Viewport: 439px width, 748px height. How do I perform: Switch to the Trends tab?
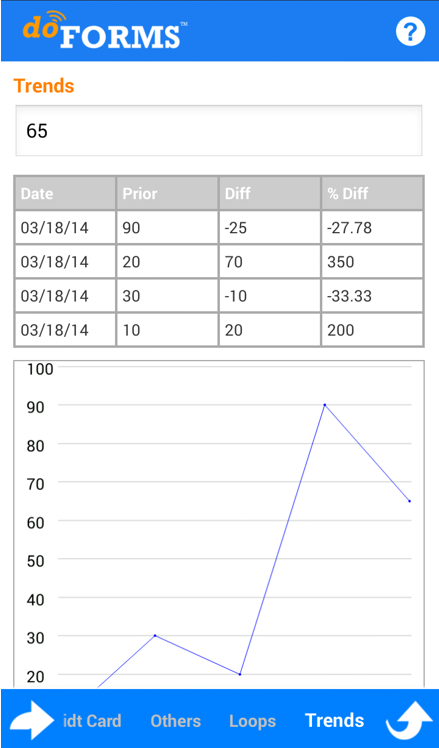coord(334,720)
